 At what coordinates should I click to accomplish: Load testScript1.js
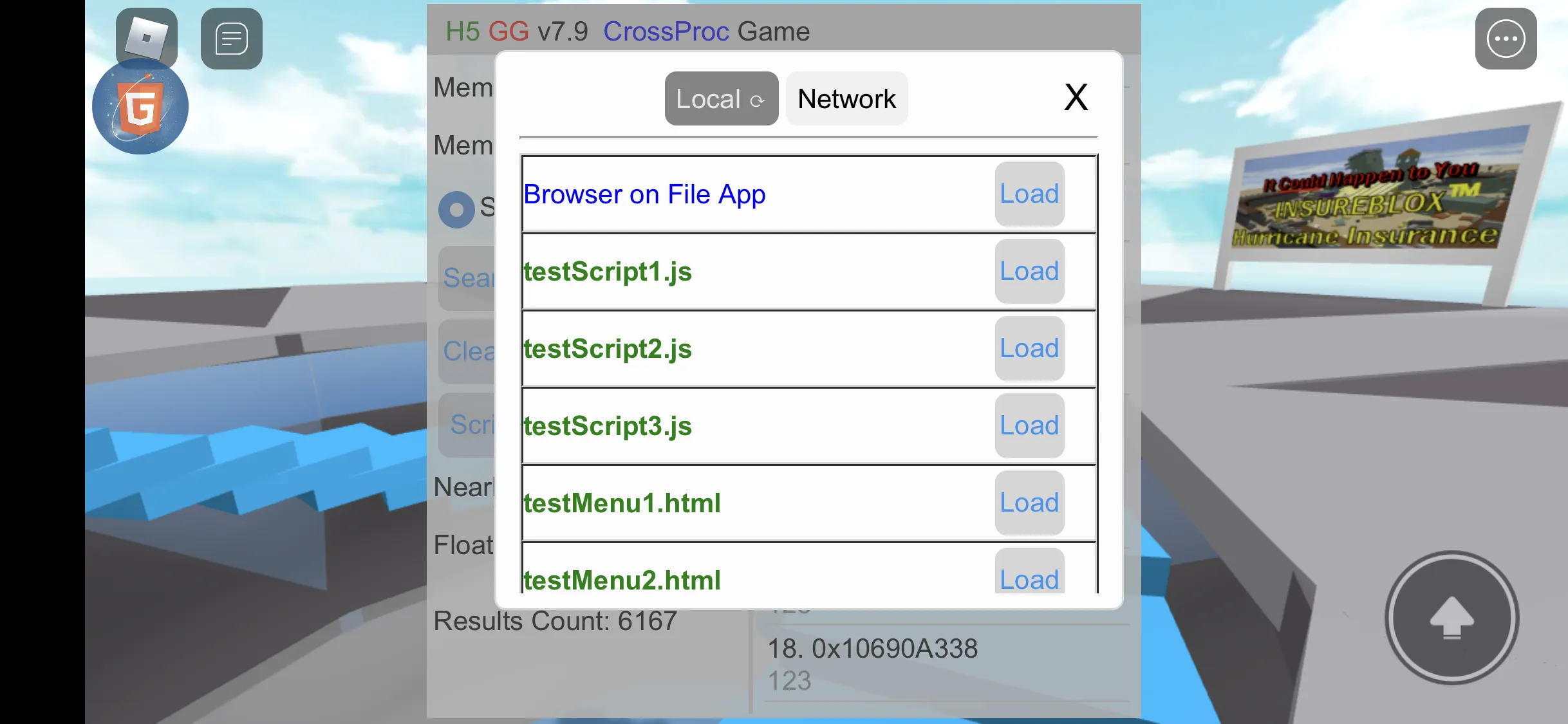click(x=1029, y=271)
